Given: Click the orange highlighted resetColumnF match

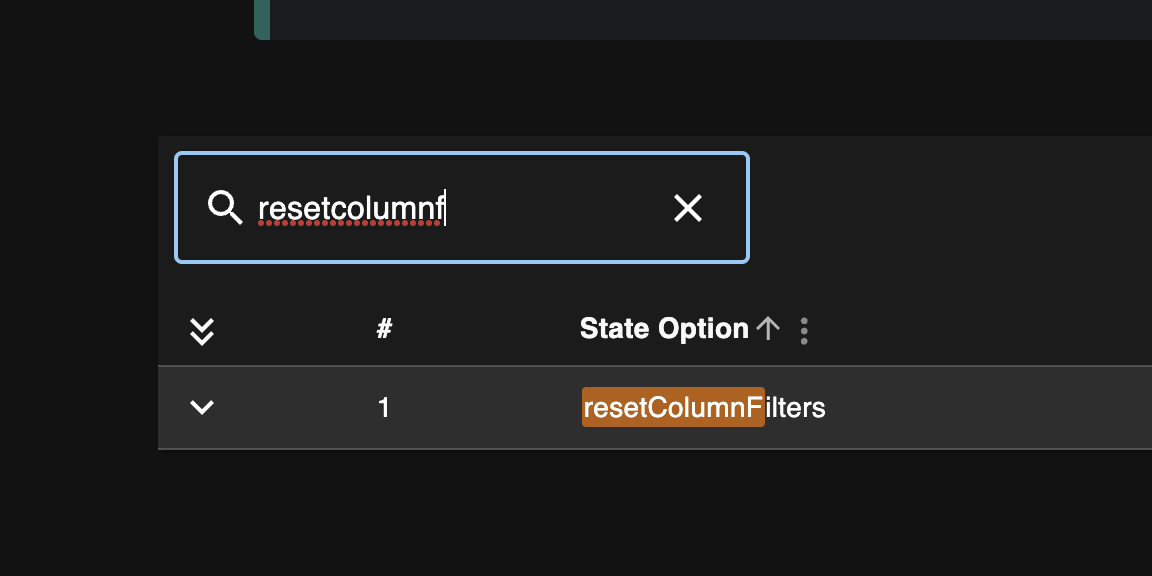Looking at the screenshot, I should [x=673, y=407].
